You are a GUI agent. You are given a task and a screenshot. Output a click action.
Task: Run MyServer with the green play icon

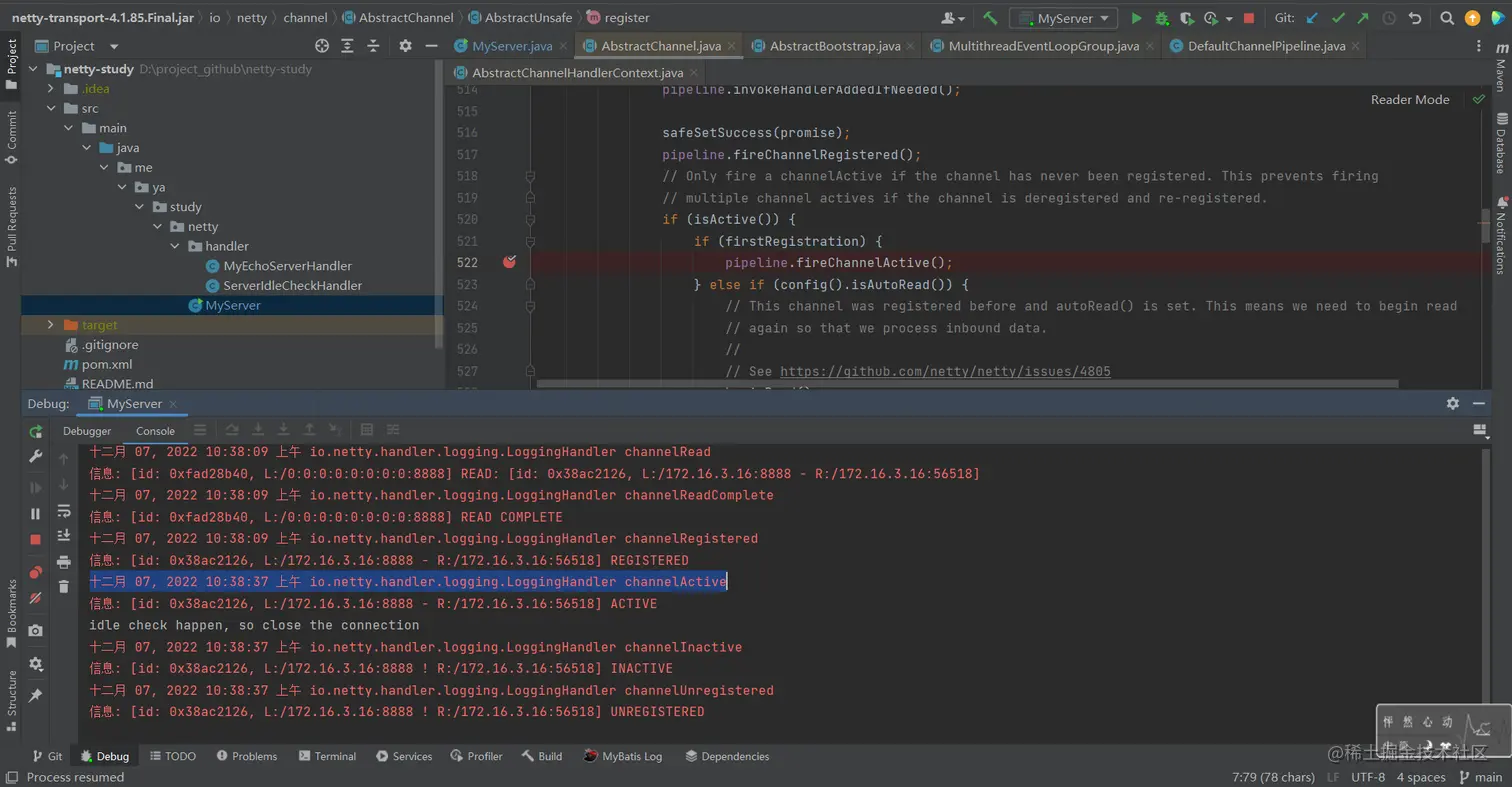coord(1136,18)
